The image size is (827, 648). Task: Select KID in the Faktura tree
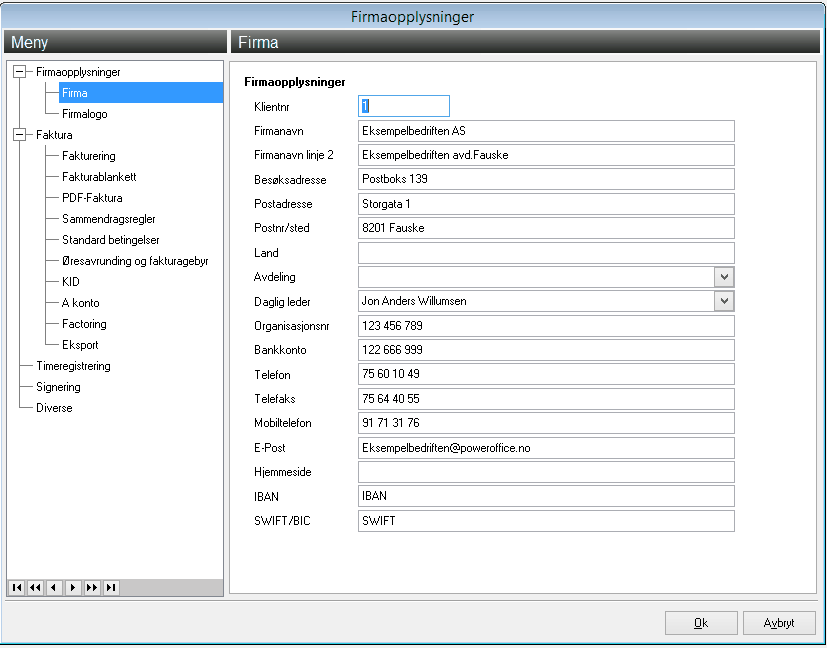71,282
